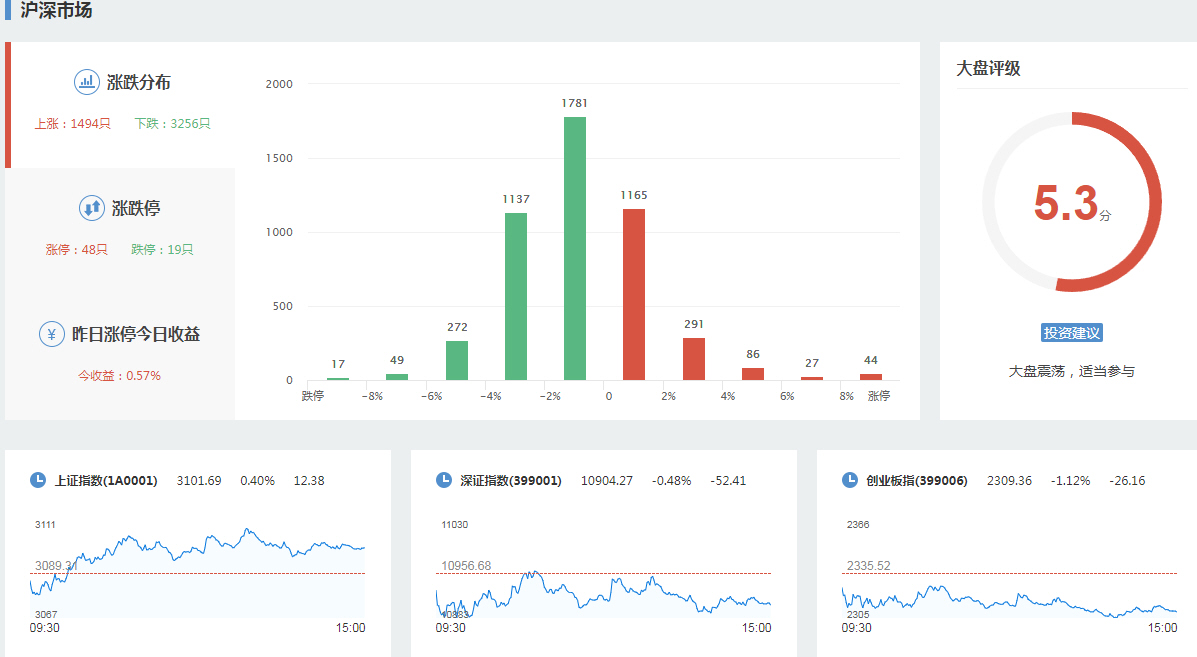Click the red bar labeled 1165
Image resolution: width=1197 pixels, height=657 pixels.
tap(634, 295)
